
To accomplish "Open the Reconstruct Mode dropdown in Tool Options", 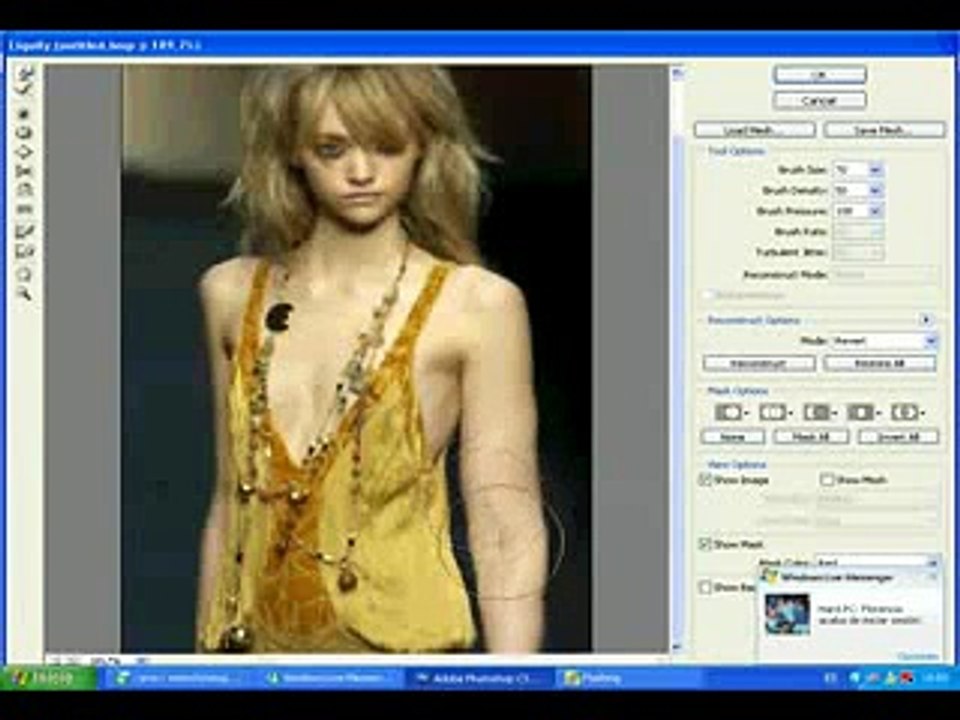I will 885,275.
